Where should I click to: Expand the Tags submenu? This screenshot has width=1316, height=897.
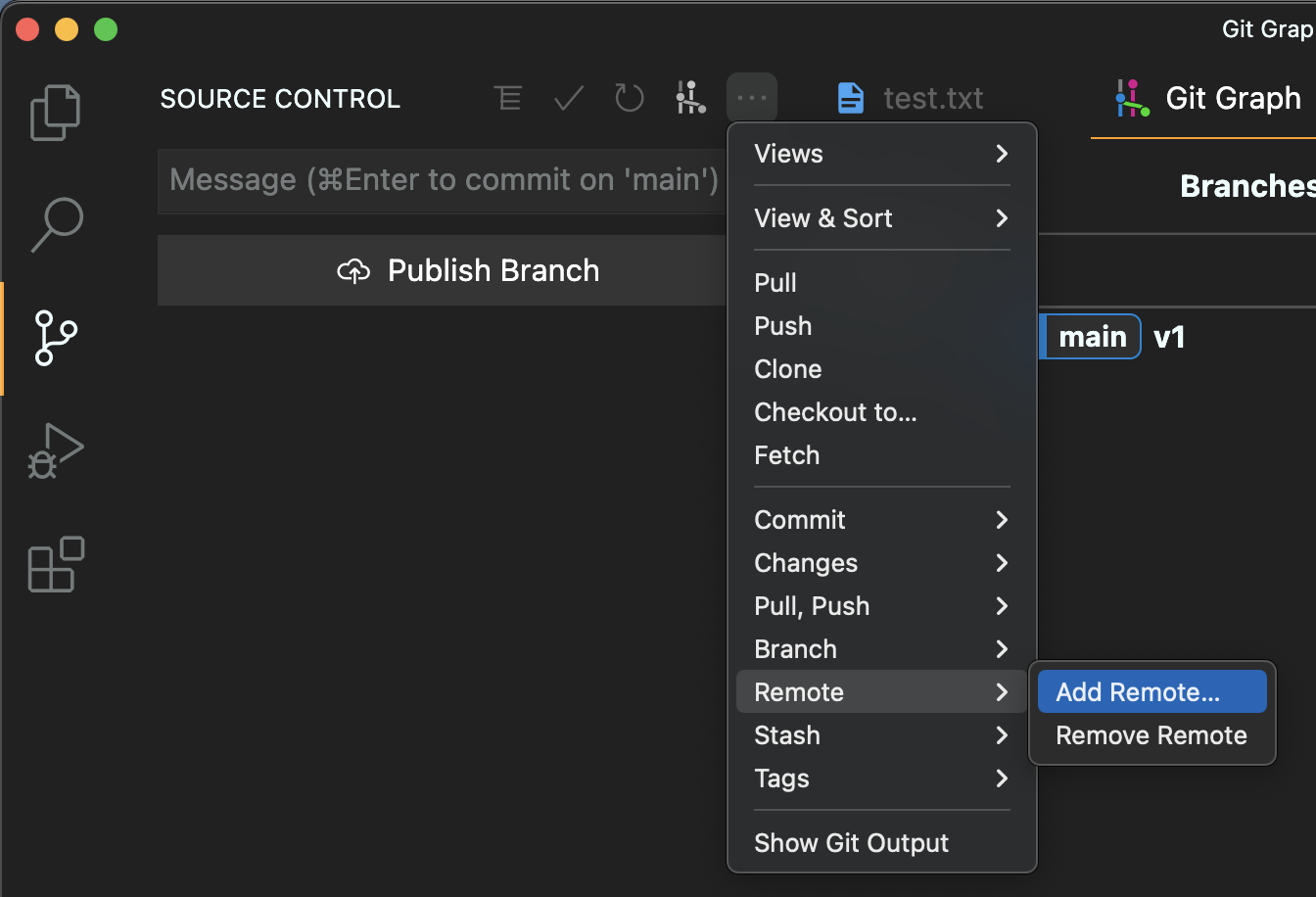(881, 779)
